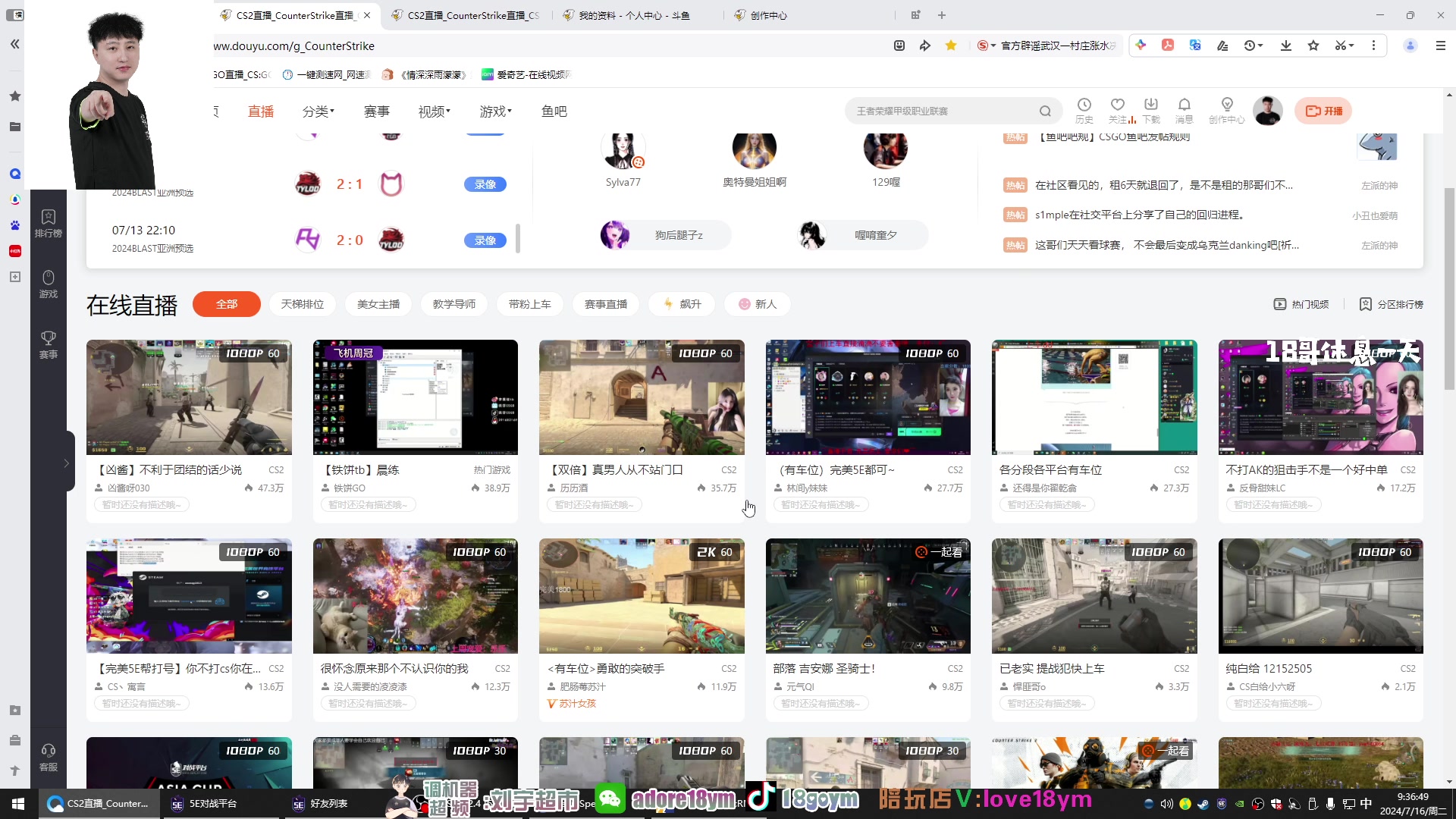Open streamer 狗后腿子z recommendation
This screenshot has width=1456, height=819.
tap(665, 235)
